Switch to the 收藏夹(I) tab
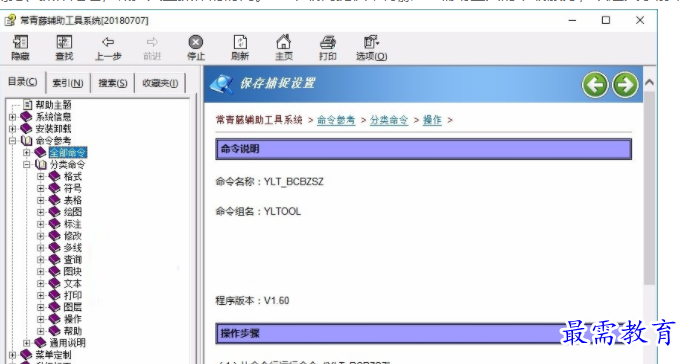Image resolution: width=684 pixels, height=364 pixels. click(x=160, y=83)
